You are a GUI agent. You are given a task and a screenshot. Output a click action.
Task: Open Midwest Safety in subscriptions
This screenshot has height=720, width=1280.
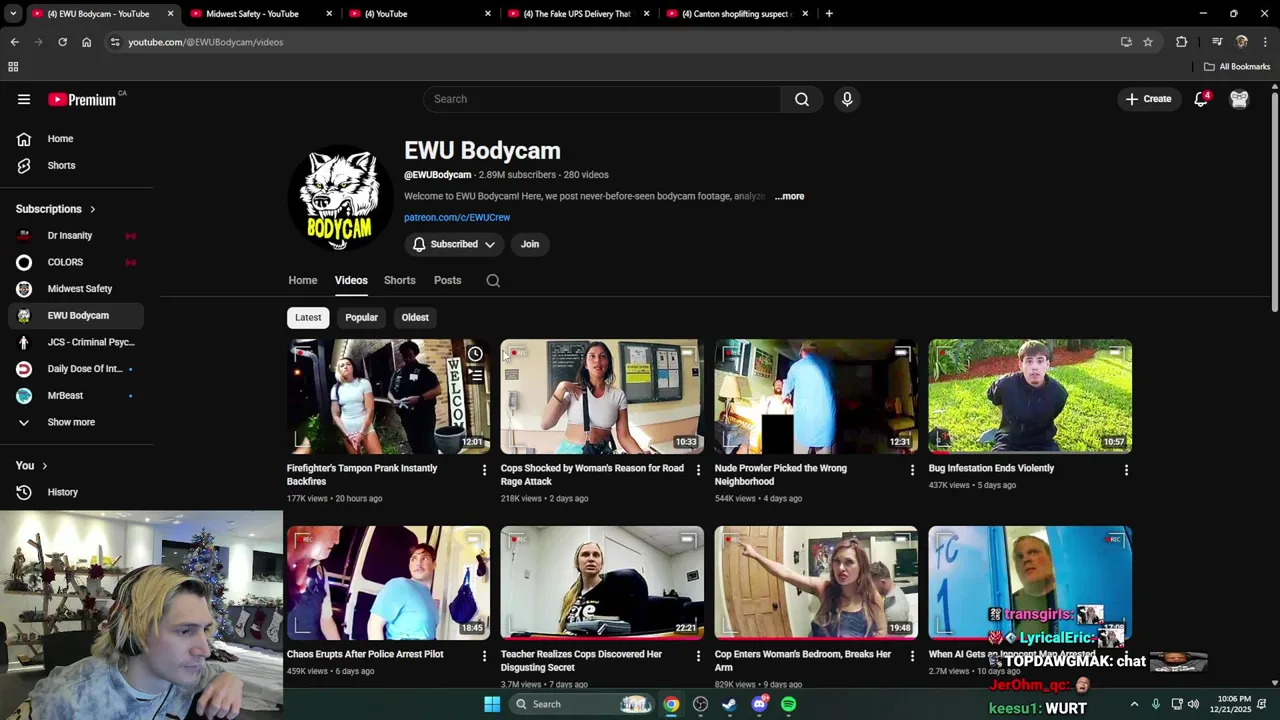(76, 289)
